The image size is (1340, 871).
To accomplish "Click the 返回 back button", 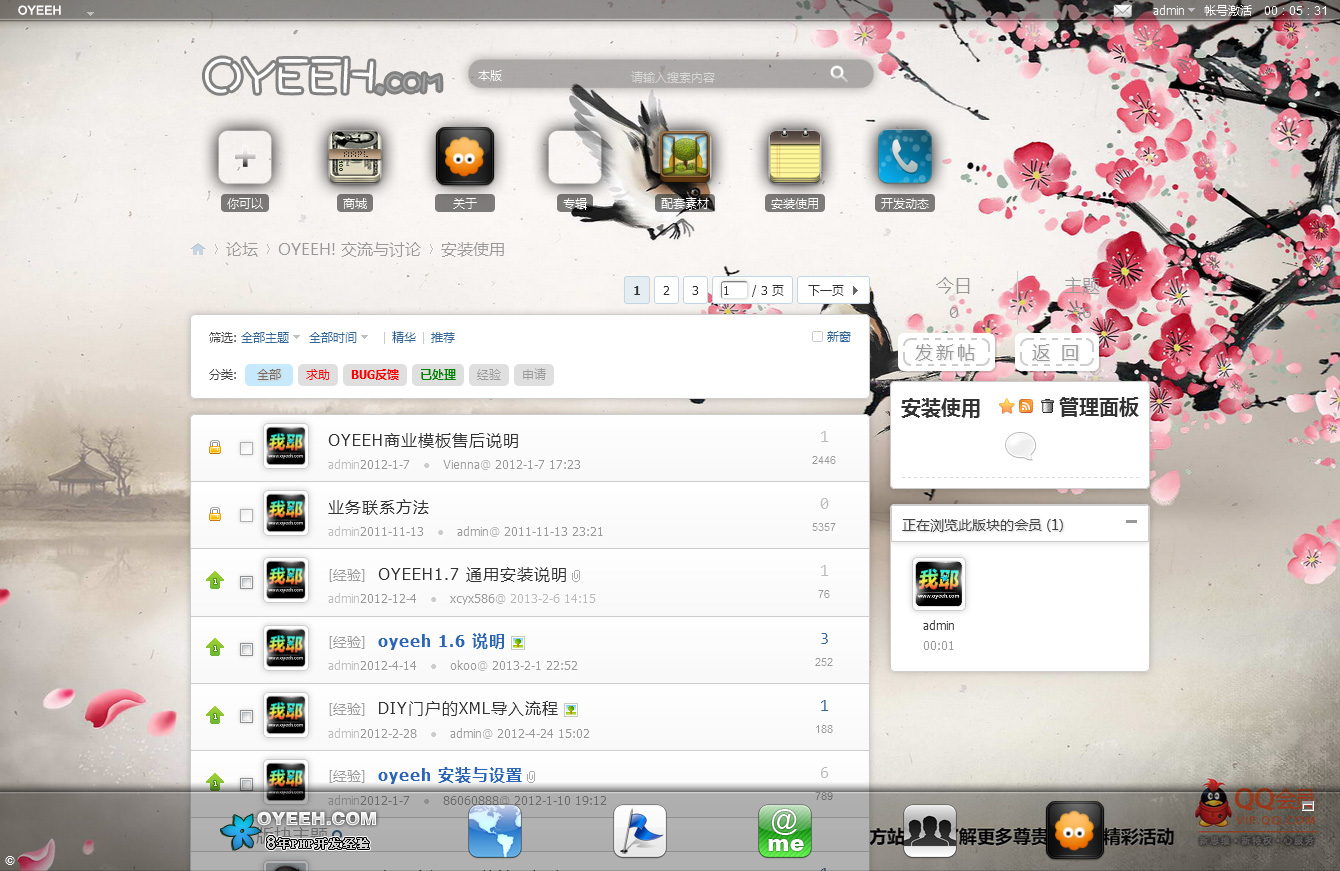I will 1057,353.
